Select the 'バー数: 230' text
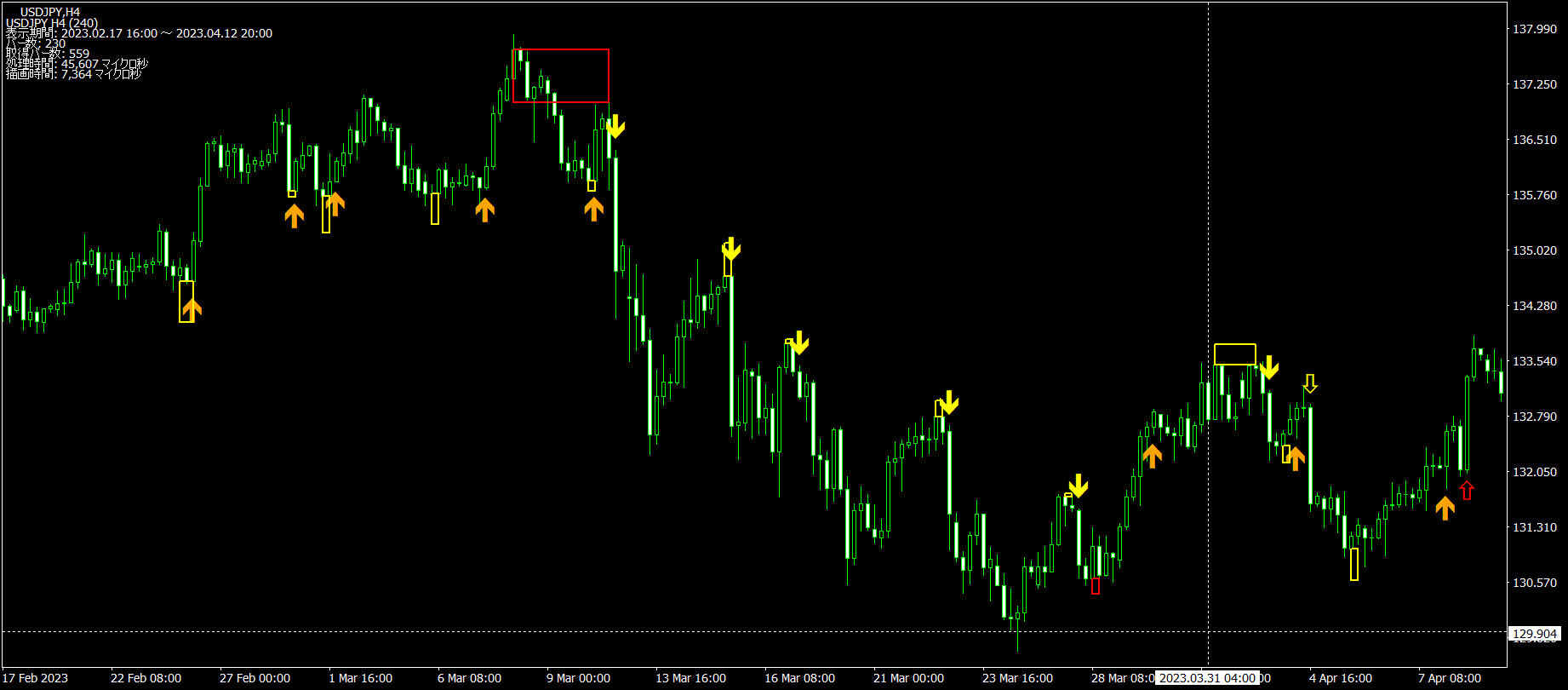This screenshot has width=1568, height=690. pos(36,43)
